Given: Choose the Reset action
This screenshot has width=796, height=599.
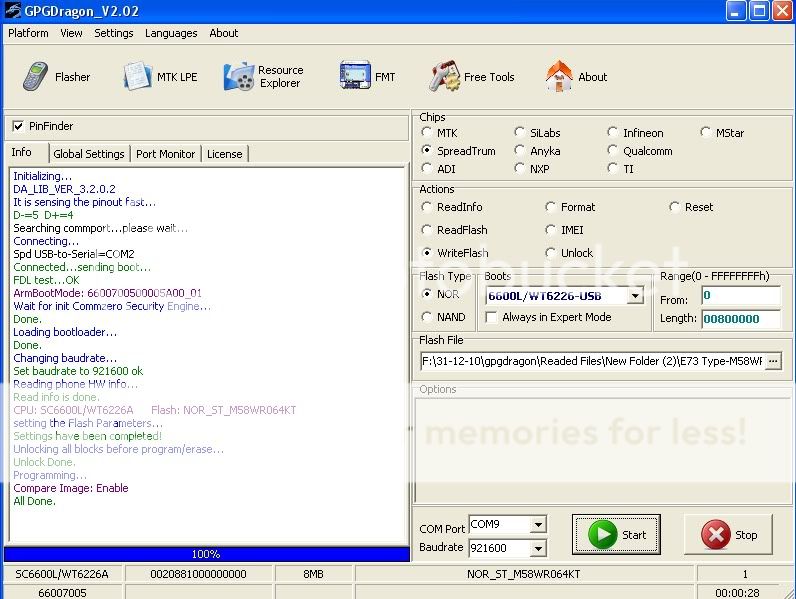Looking at the screenshot, I should [x=674, y=207].
